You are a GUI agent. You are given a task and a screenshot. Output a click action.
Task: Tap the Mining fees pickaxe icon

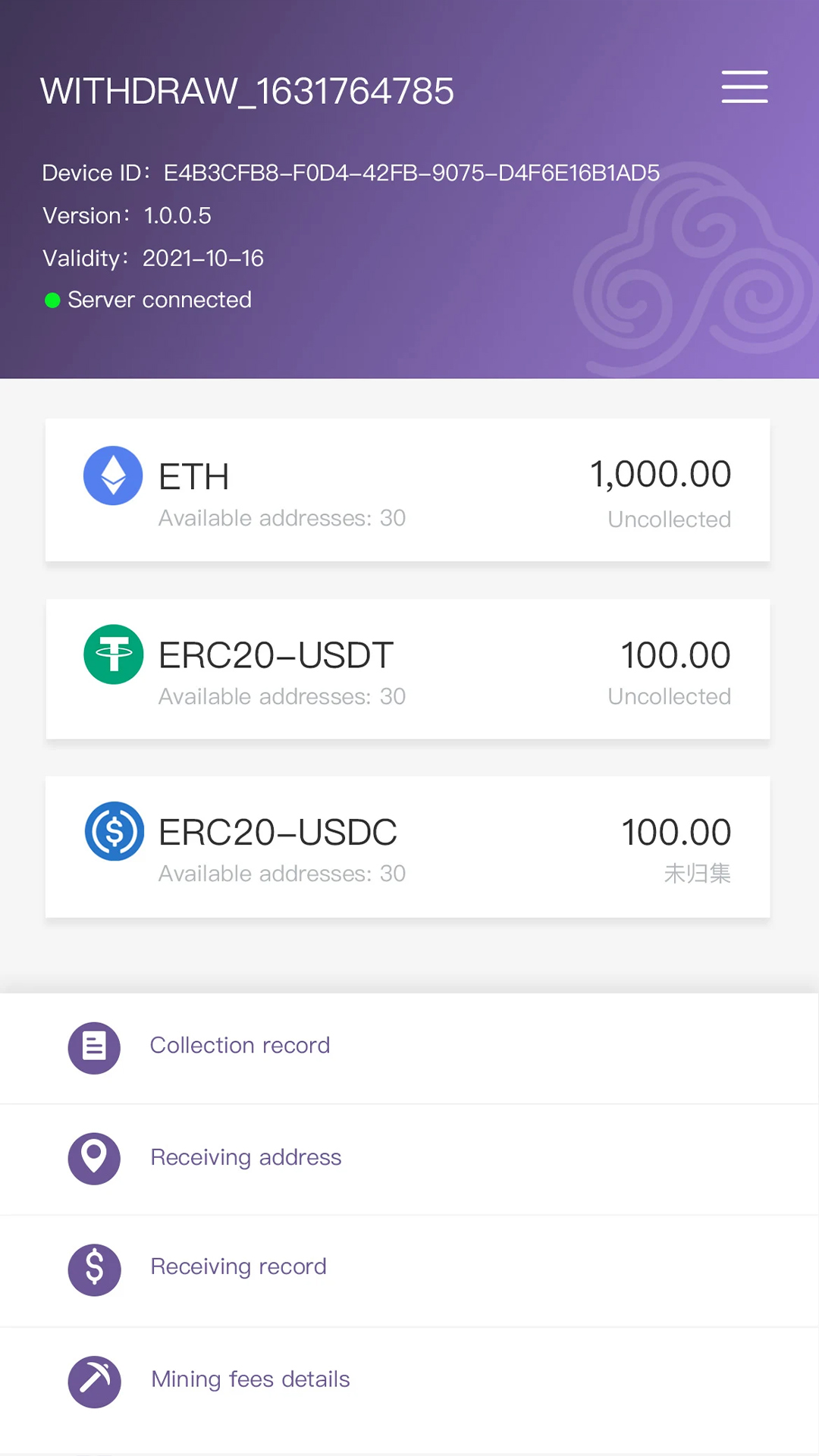[94, 1381]
